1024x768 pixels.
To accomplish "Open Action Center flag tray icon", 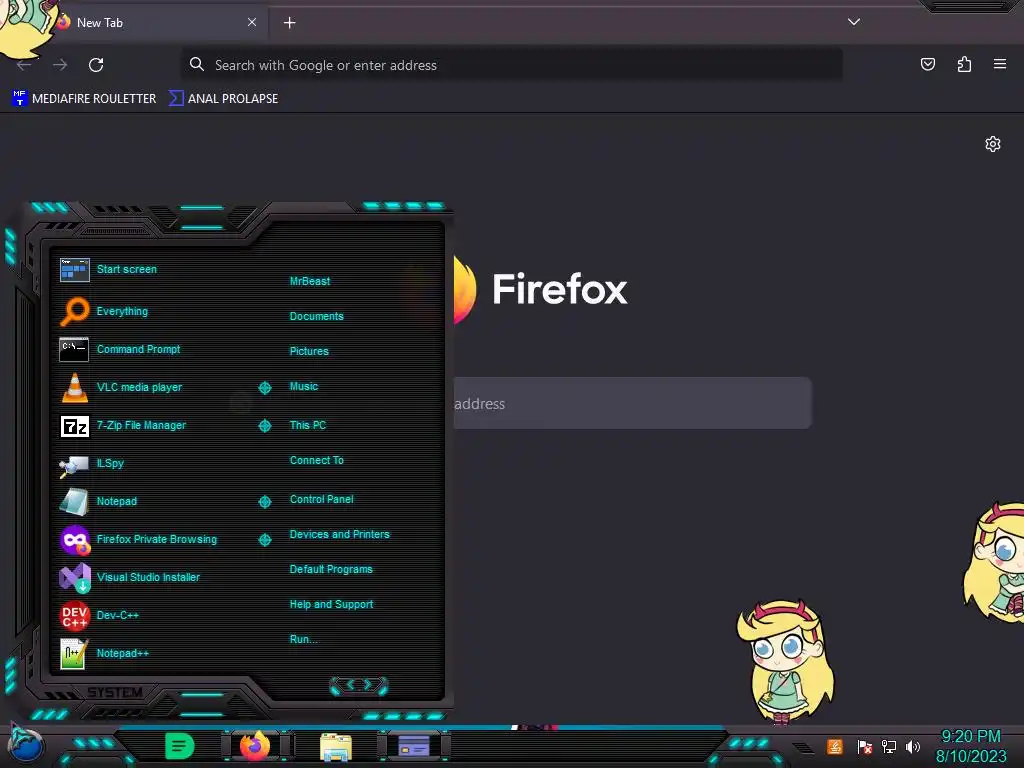I will 864,746.
